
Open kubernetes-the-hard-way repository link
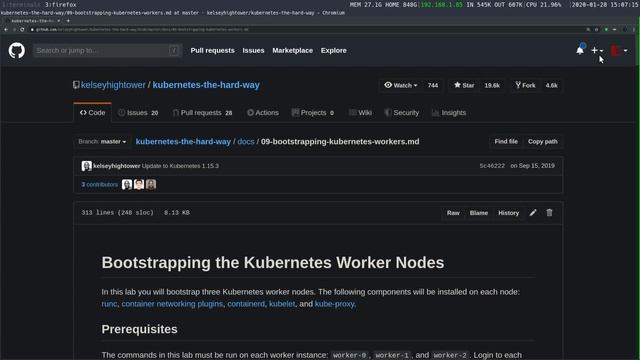pos(206,85)
